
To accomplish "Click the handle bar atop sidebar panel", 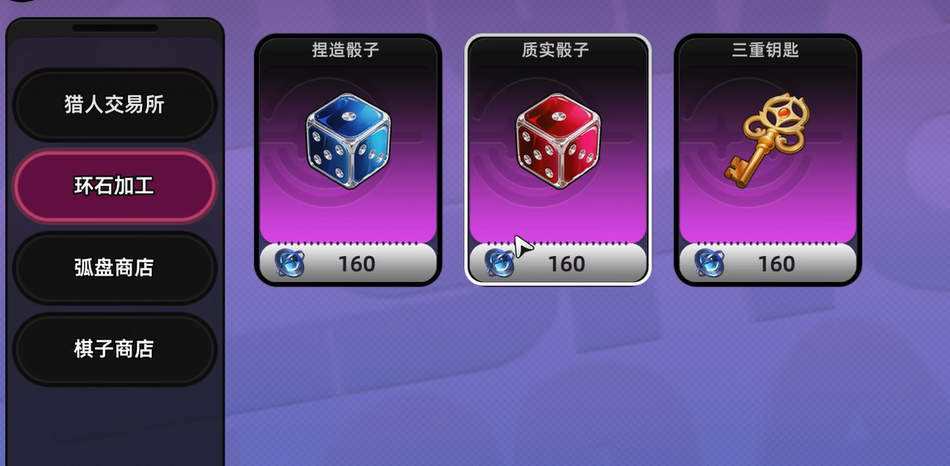I will pyautogui.click(x=115, y=28).
